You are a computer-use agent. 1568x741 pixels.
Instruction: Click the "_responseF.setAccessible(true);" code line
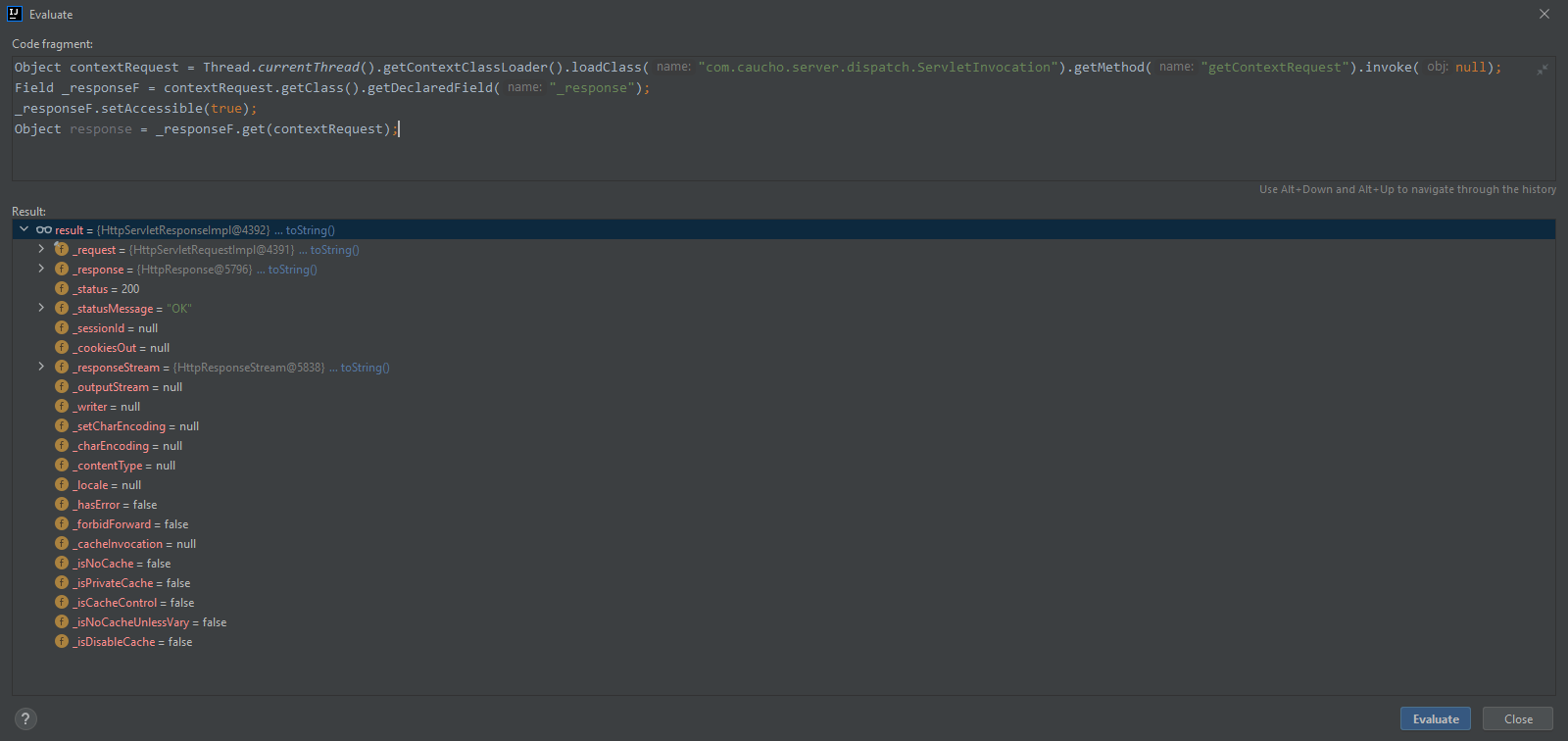click(136, 109)
